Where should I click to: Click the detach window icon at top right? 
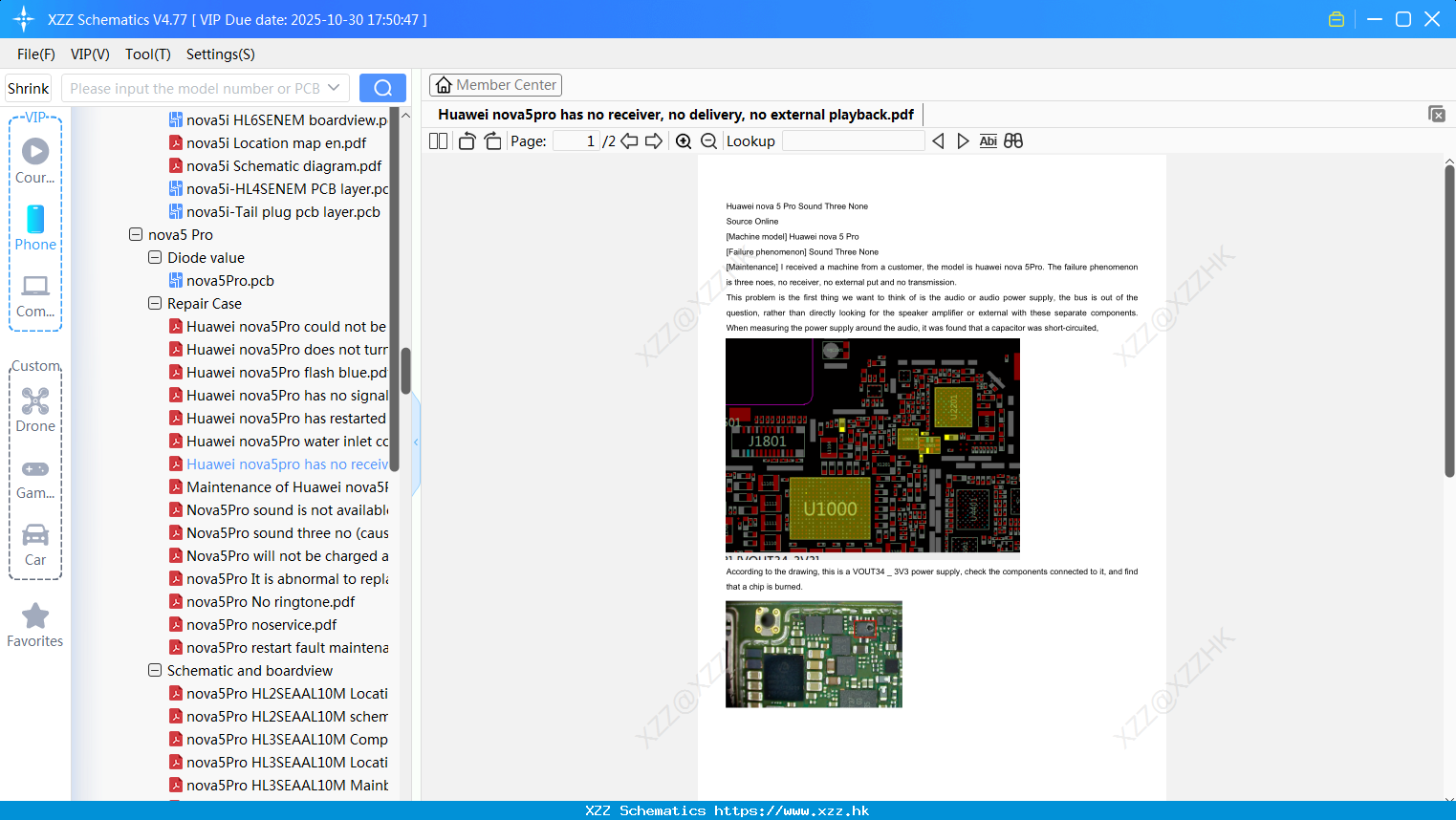(x=1436, y=114)
